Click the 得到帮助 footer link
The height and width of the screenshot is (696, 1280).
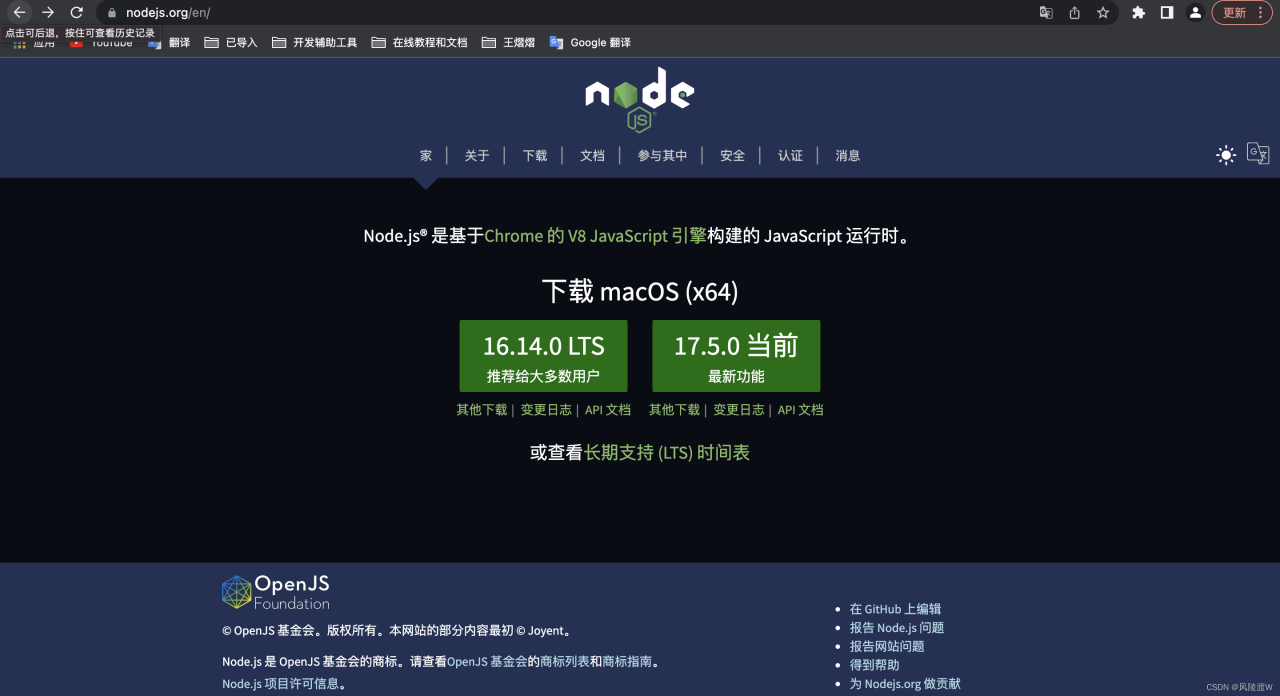point(874,665)
